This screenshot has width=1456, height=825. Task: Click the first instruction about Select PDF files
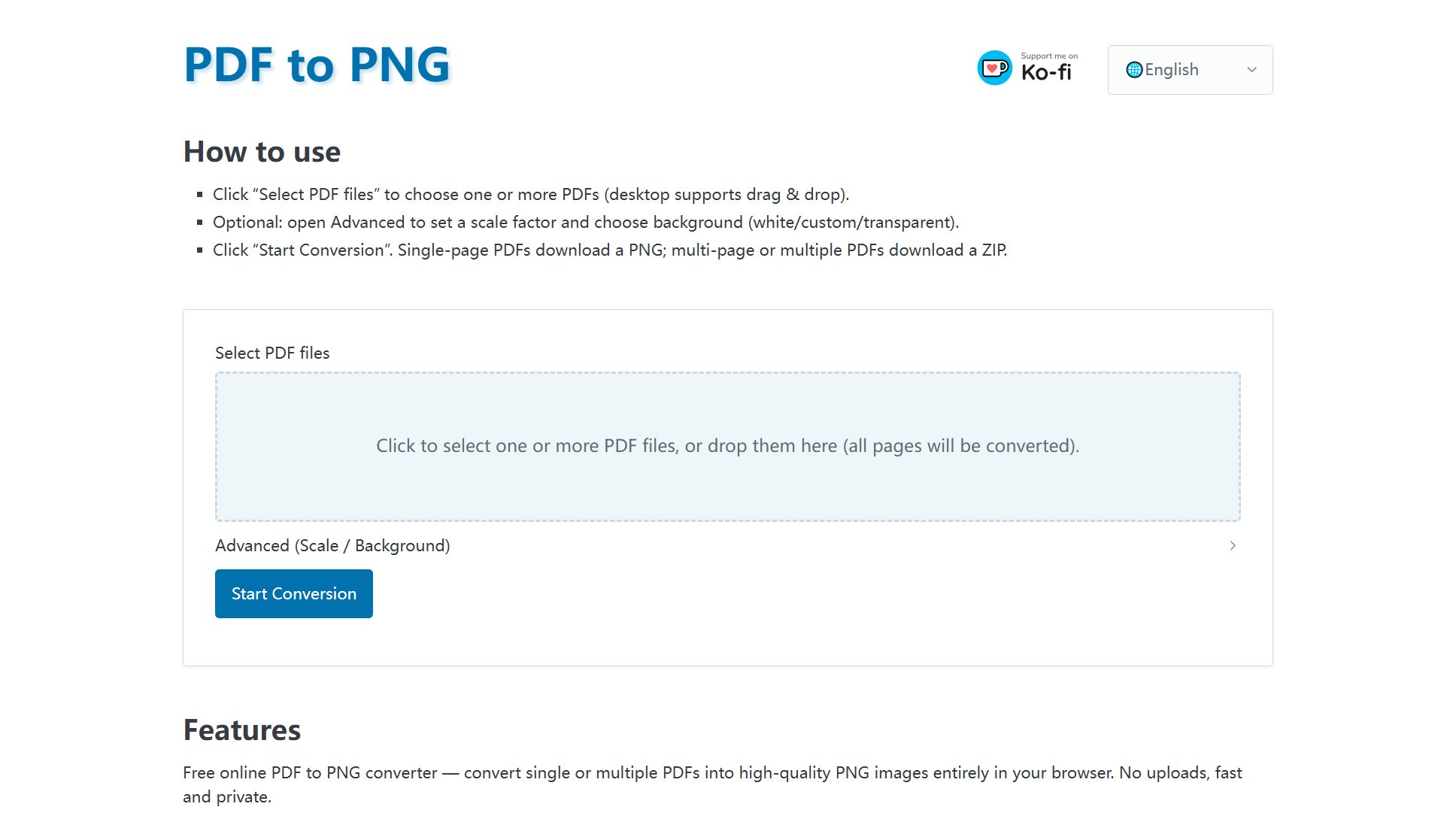click(530, 195)
